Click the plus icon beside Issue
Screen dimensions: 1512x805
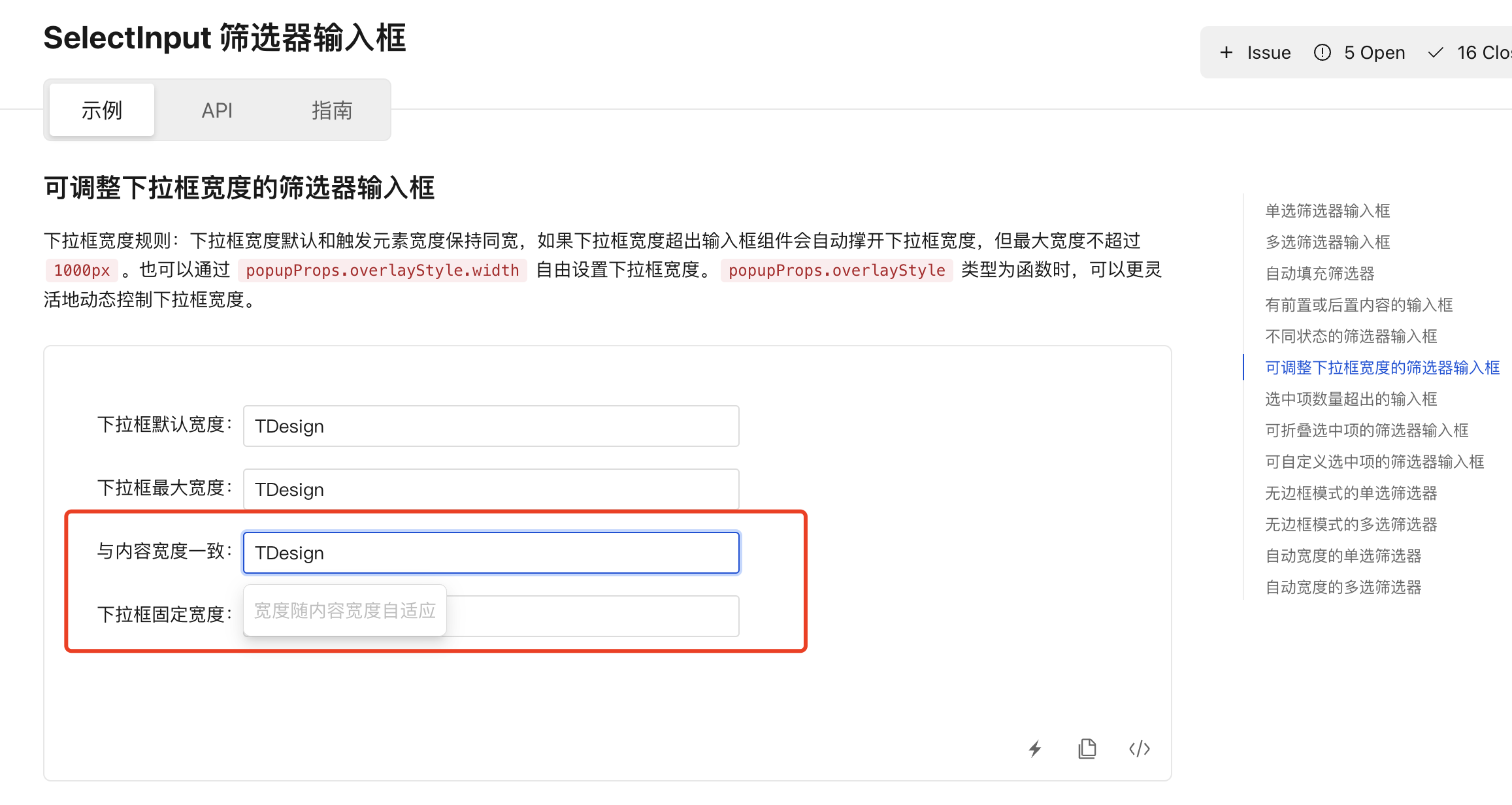1226,52
